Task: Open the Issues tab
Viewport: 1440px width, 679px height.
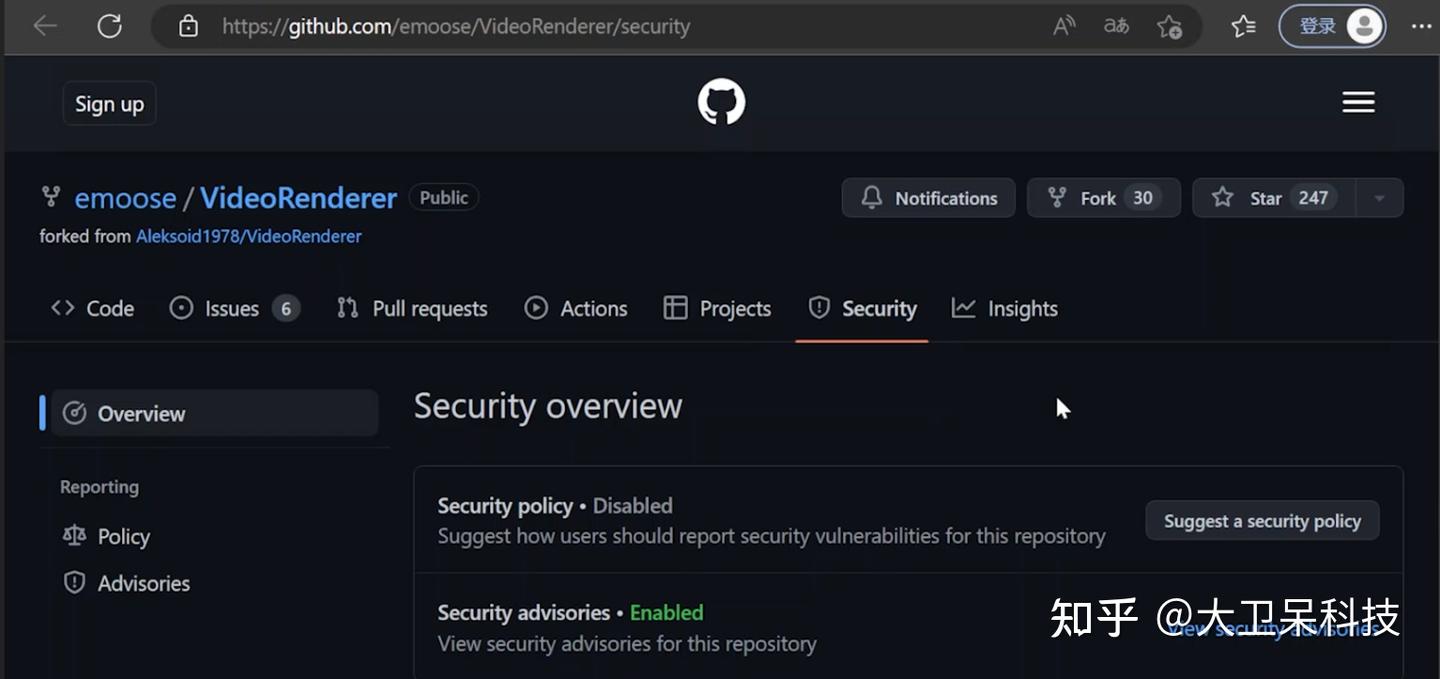Action: point(234,309)
